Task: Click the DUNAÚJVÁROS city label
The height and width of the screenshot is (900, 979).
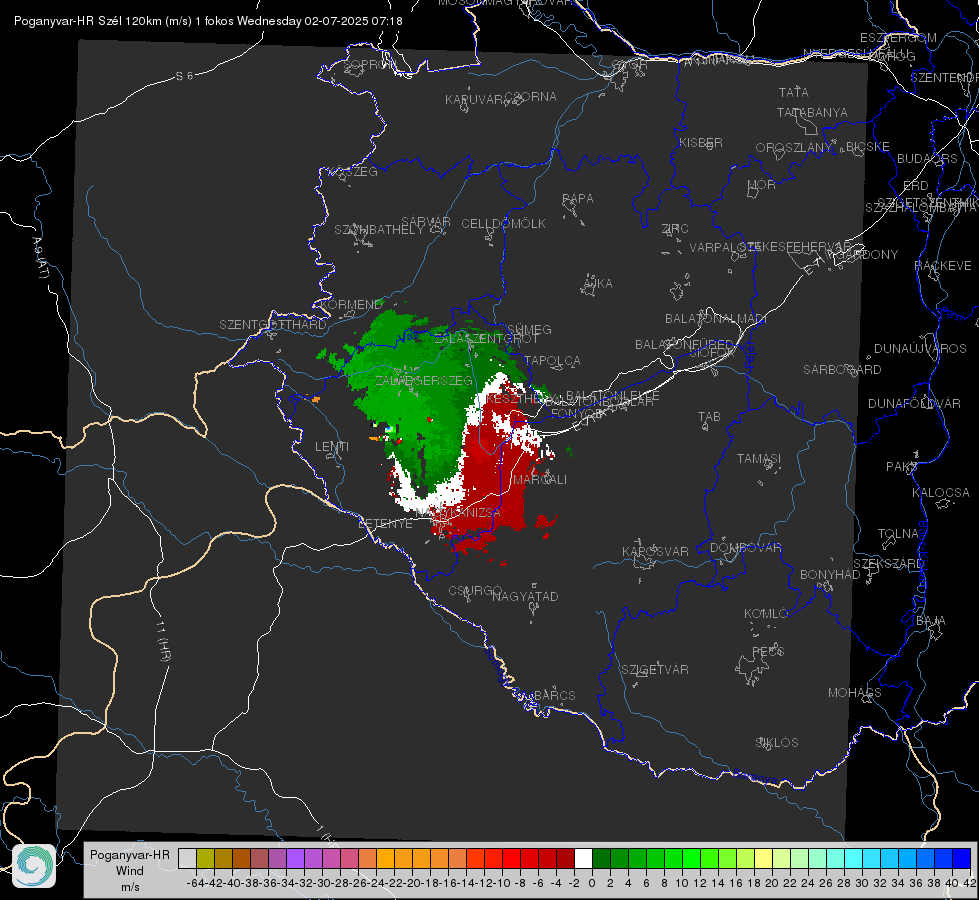Action: (920, 349)
